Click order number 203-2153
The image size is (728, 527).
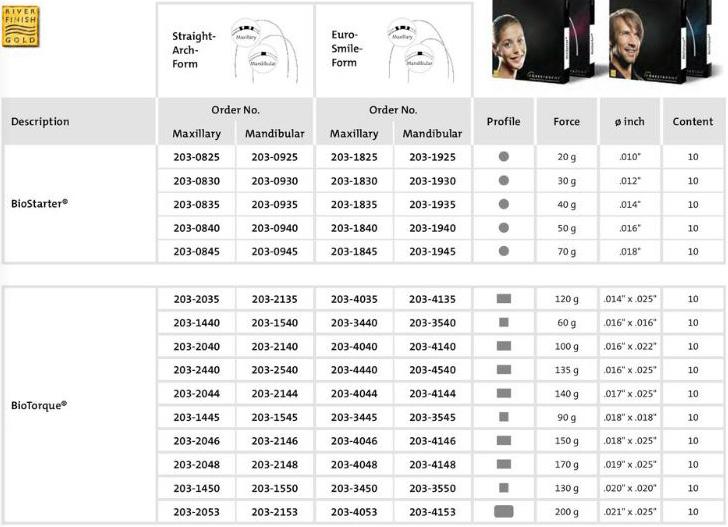pos(275,512)
